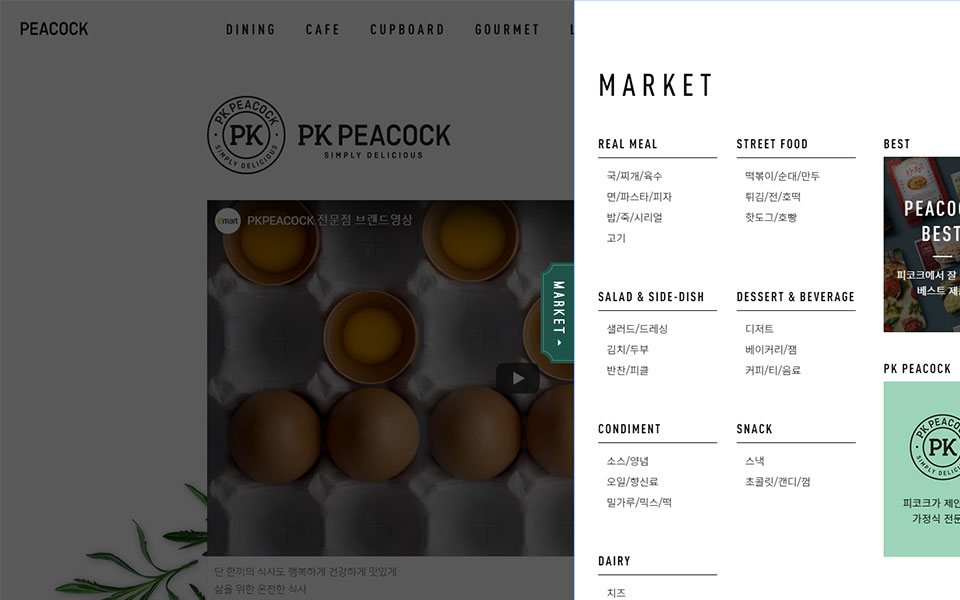The width and height of the screenshot is (960, 600).
Task: Play the PKPEACOCK brand video
Action: point(517,378)
